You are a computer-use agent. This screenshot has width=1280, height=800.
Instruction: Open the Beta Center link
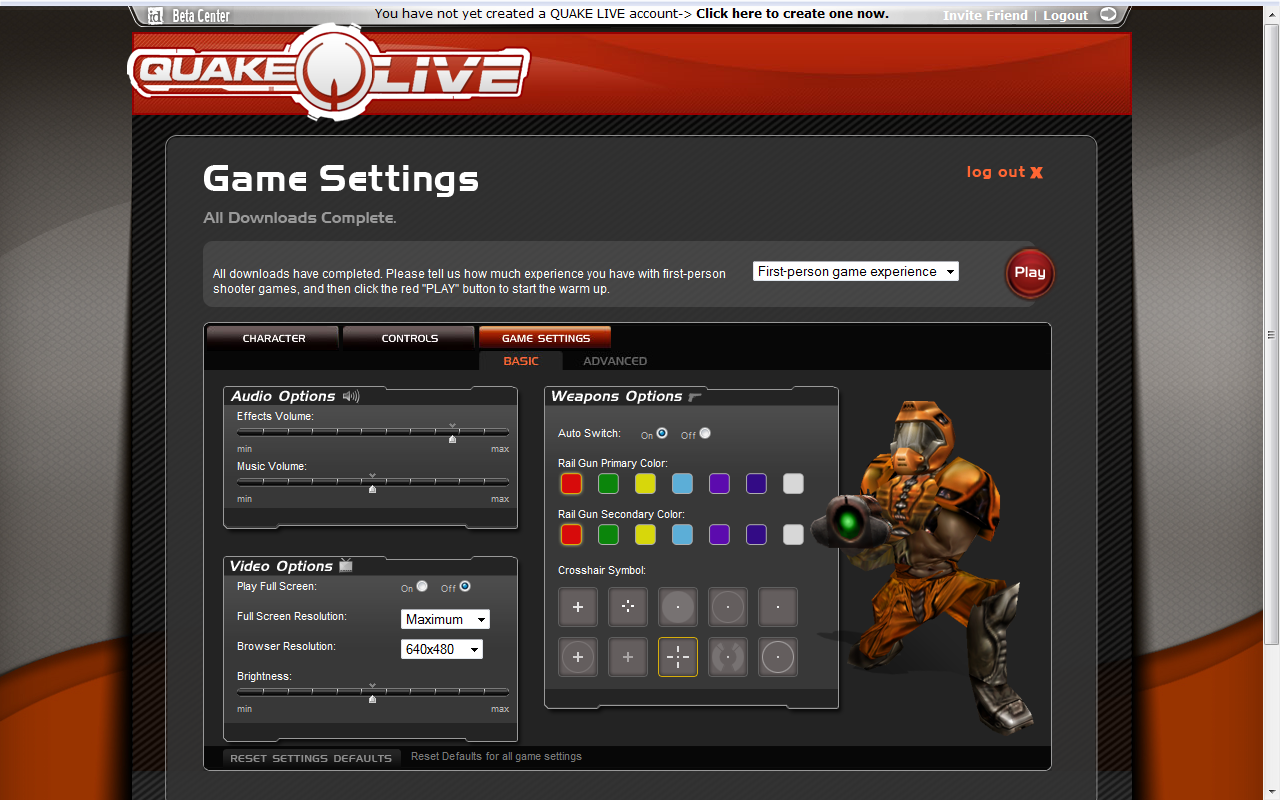tap(201, 15)
